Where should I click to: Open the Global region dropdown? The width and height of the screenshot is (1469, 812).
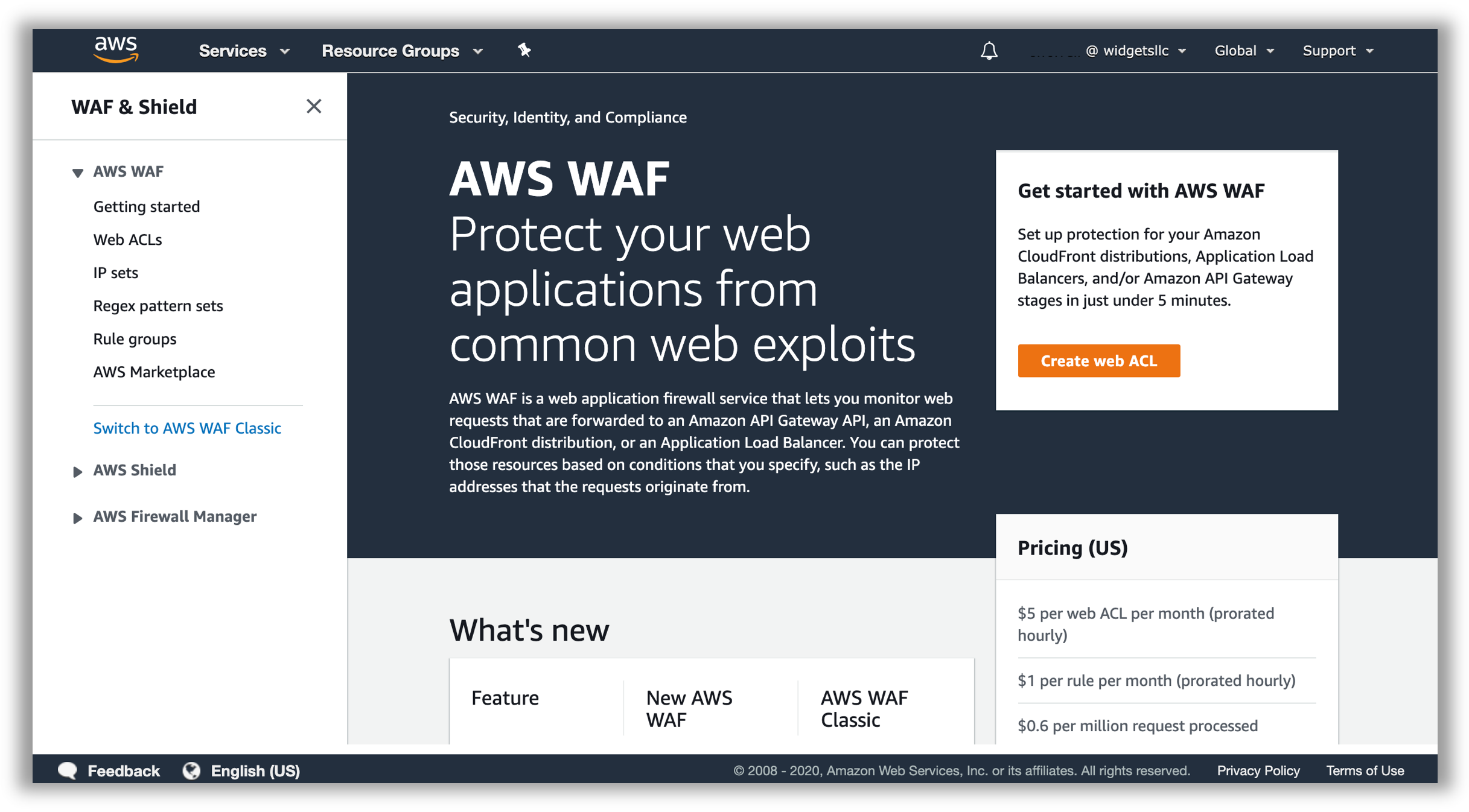tap(1244, 51)
